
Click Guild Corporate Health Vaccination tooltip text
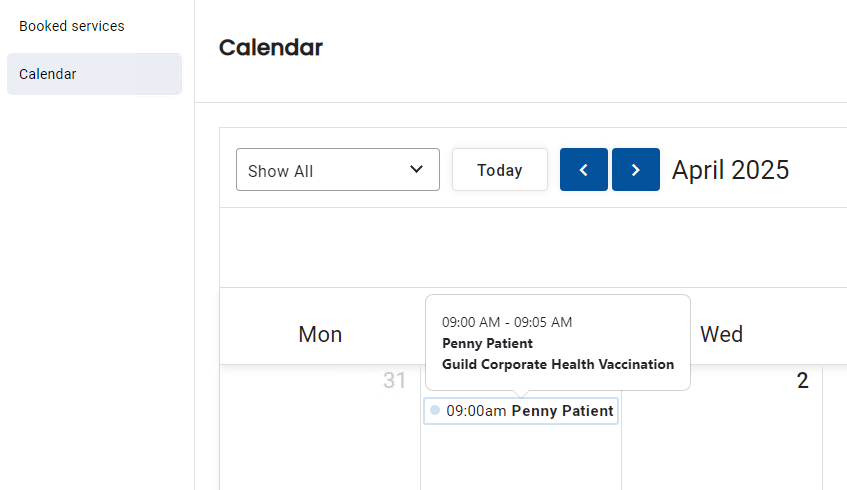pos(558,364)
